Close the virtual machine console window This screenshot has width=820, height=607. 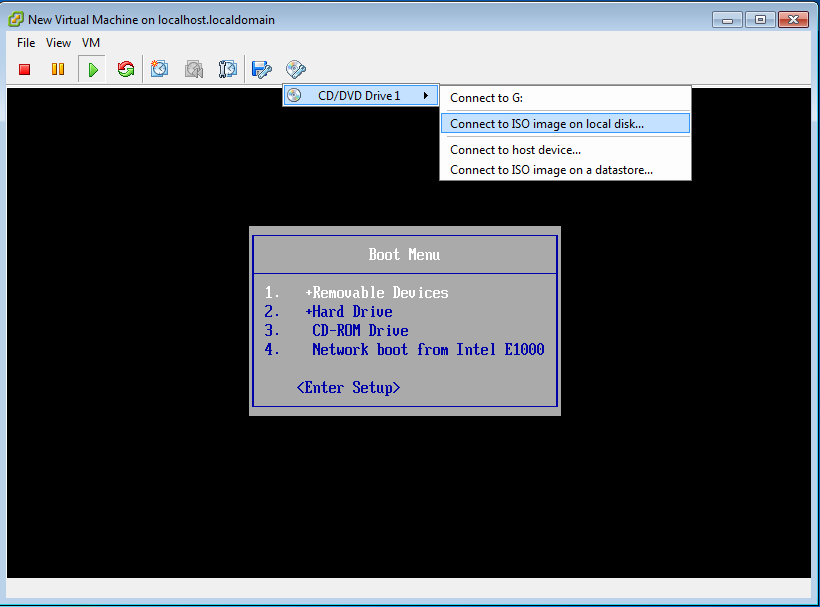[x=793, y=20]
